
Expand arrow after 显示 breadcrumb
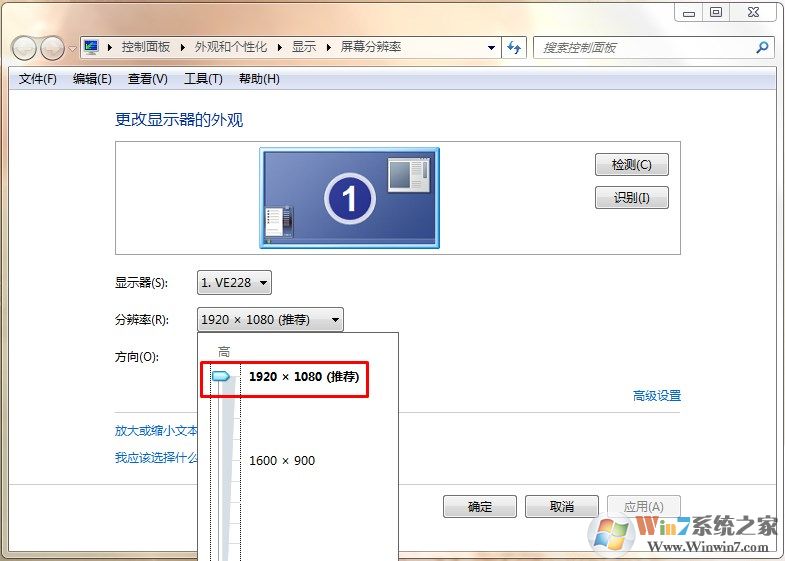click(x=328, y=48)
